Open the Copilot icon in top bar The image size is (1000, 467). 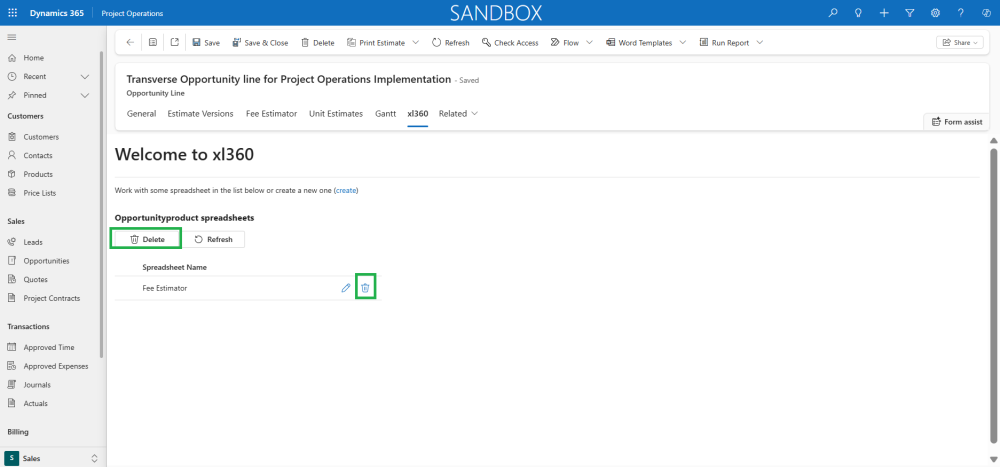pyautogui.click(x=987, y=13)
